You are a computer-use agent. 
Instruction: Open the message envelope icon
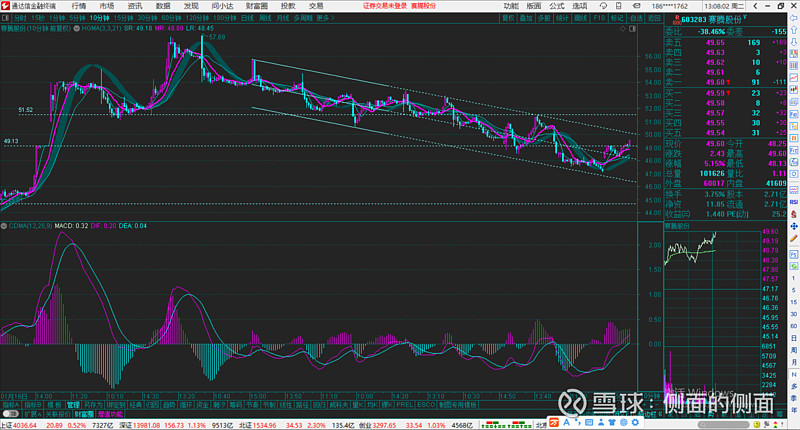[x=636, y=6]
